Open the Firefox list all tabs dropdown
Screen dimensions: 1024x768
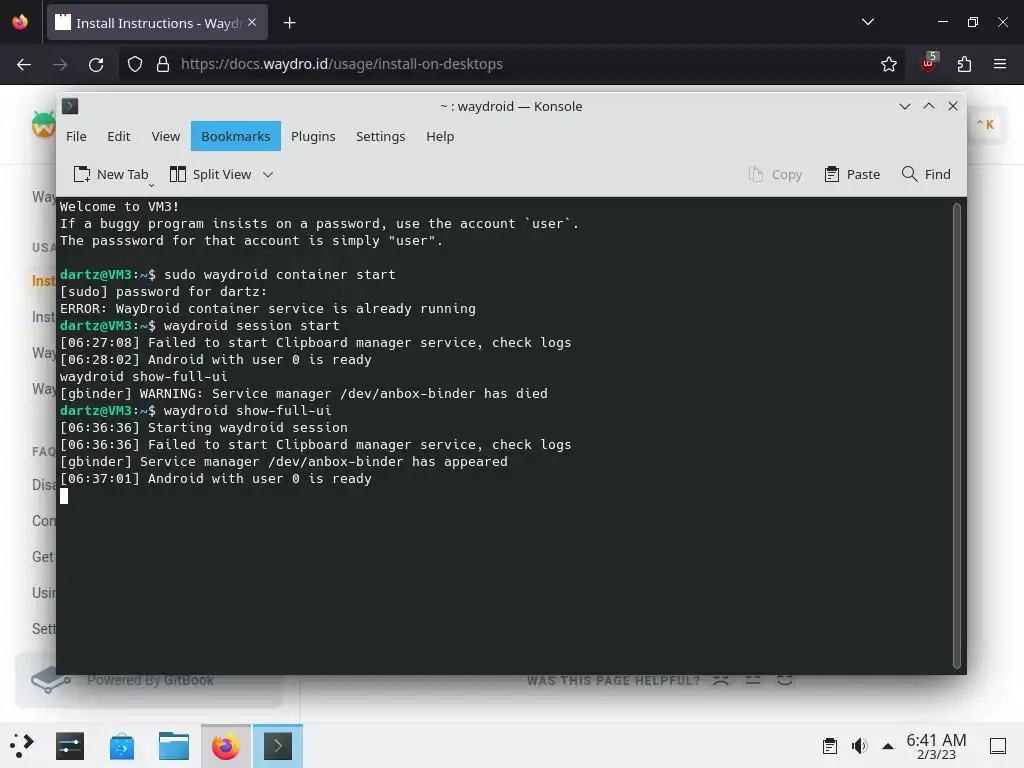point(868,22)
